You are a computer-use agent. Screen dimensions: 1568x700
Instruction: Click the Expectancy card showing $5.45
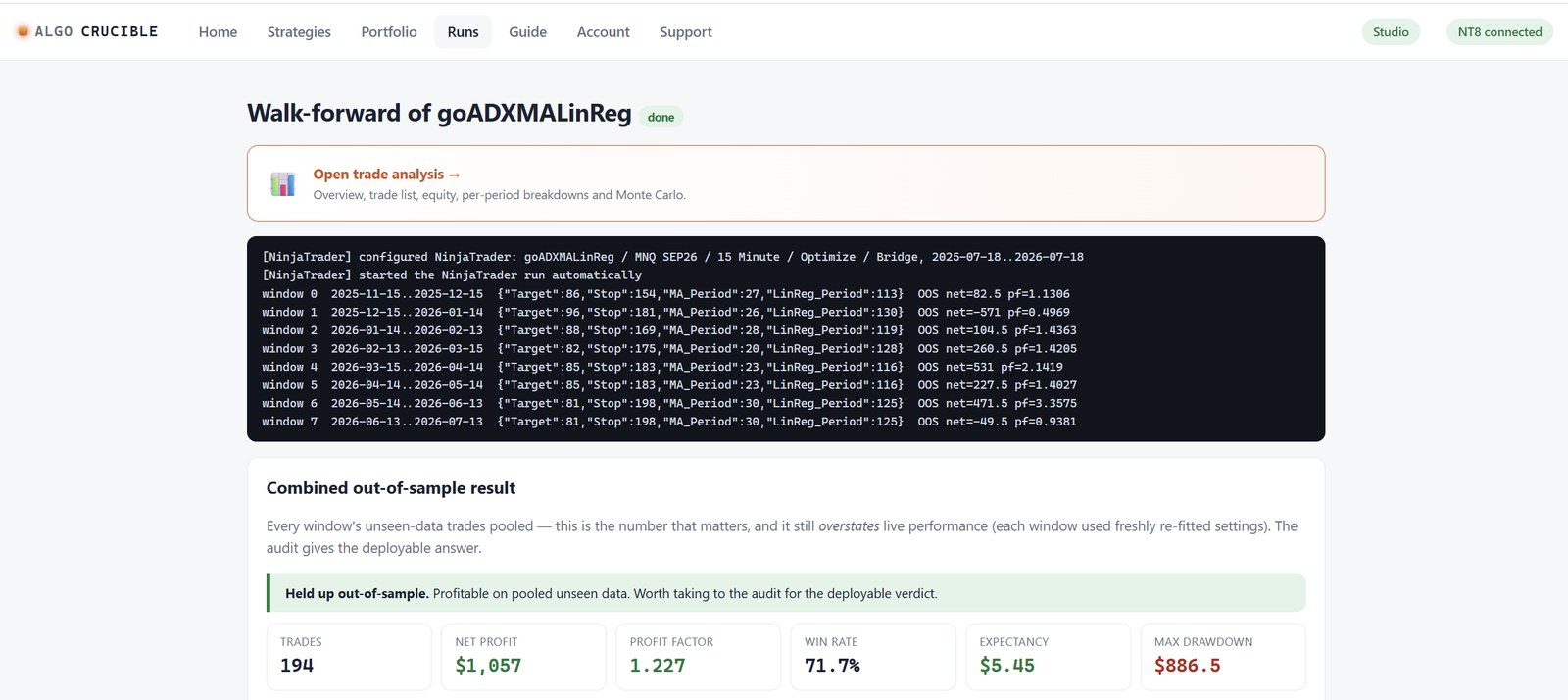[x=1048, y=657]
